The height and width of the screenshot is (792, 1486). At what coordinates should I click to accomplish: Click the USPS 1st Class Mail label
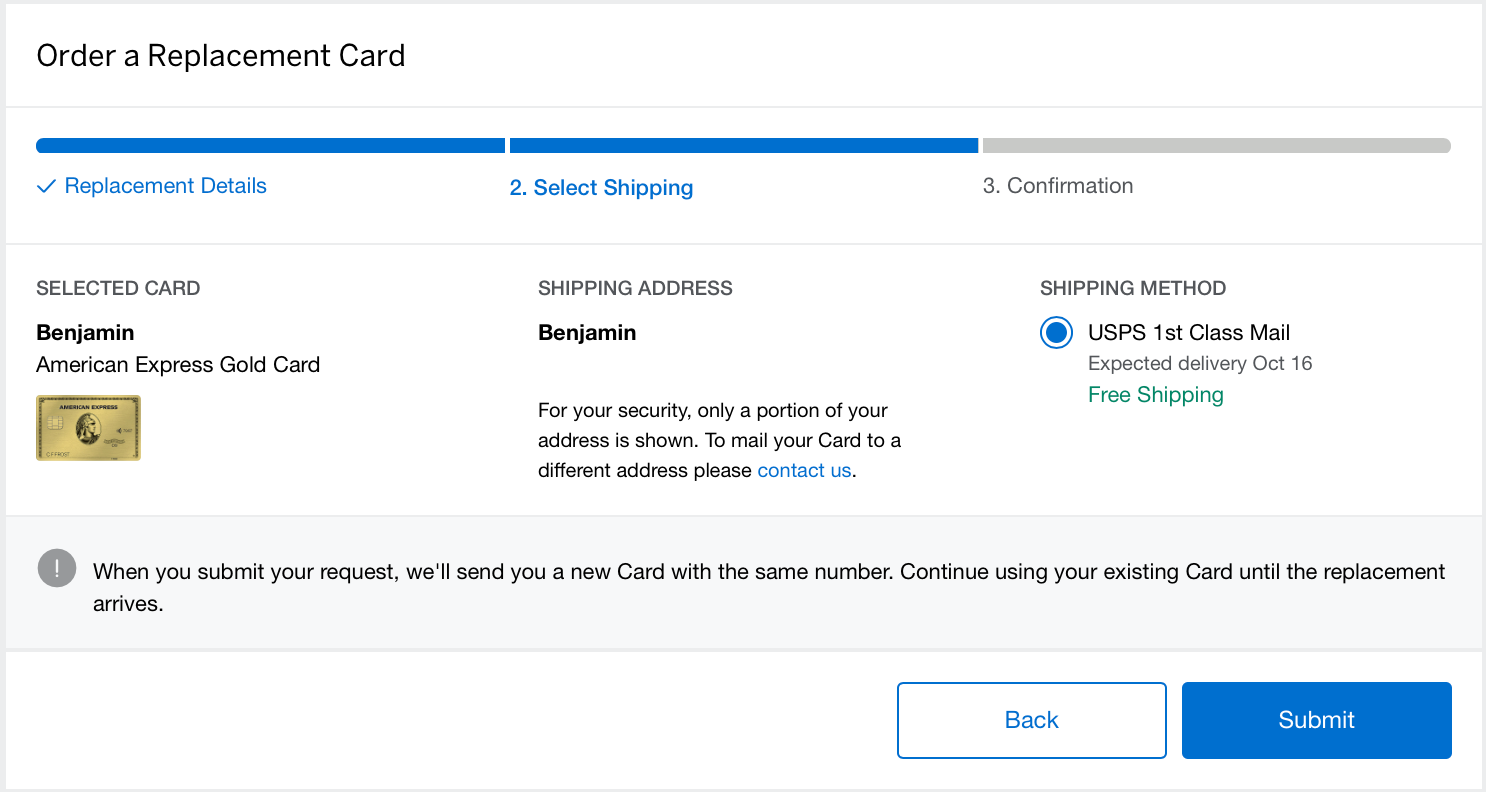point(1189,333)
